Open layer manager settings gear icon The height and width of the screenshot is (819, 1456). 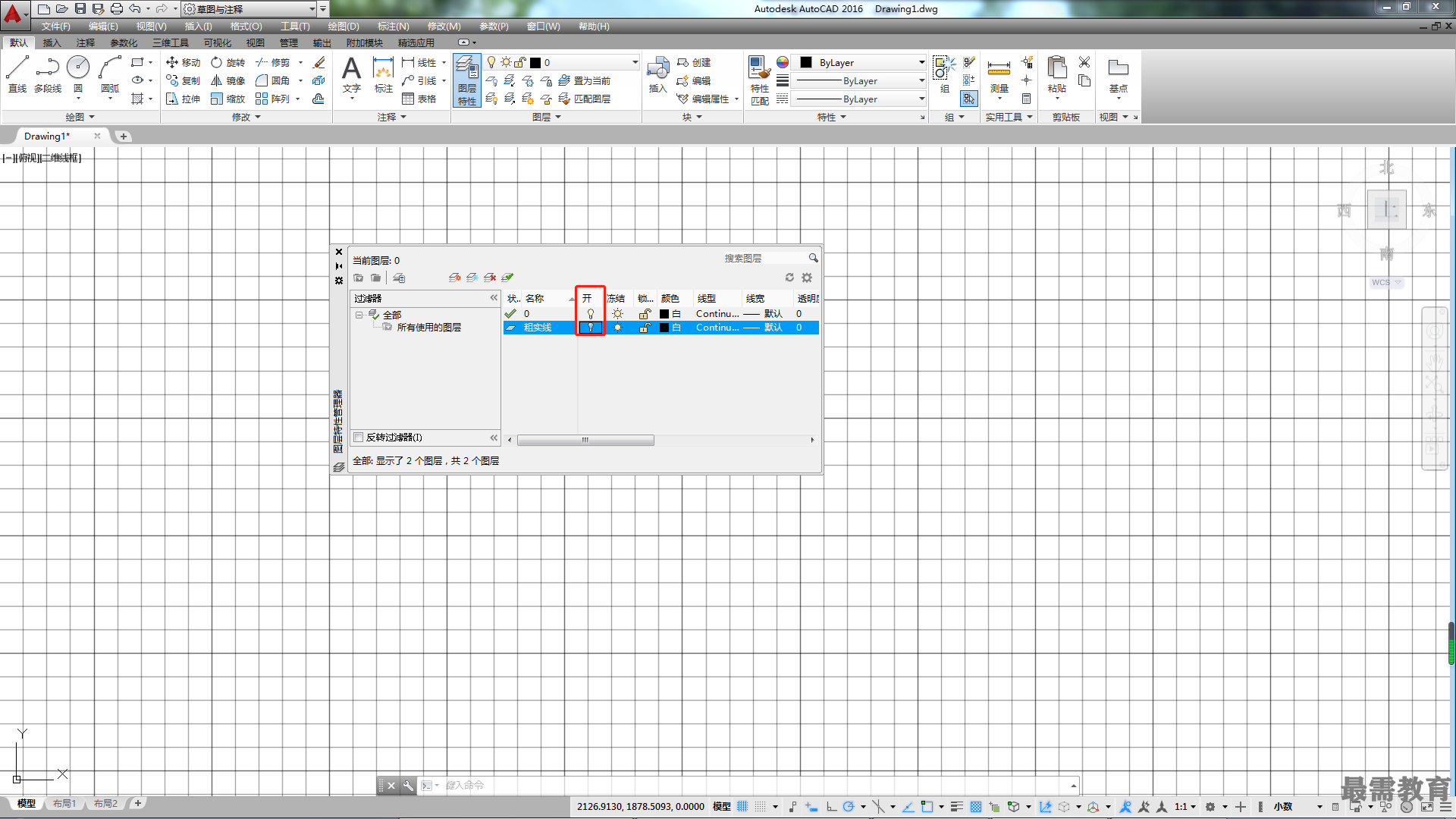[807, 278]
